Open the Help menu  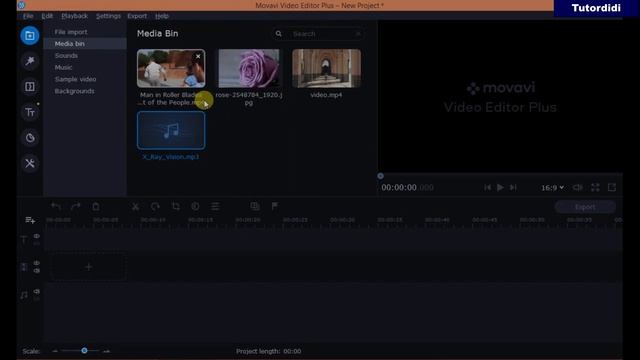point(162,16)
